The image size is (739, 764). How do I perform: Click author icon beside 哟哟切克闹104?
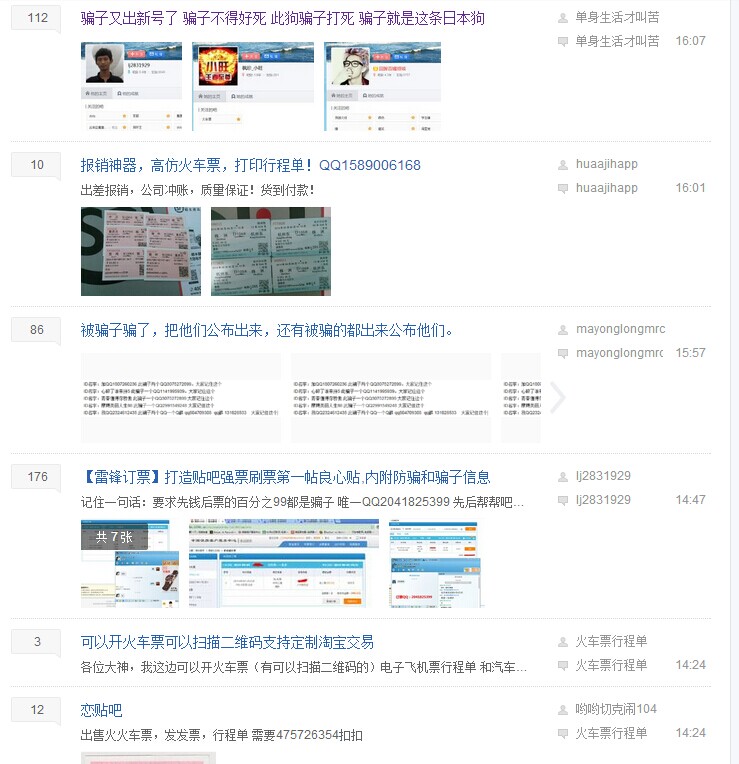point(563,710)
